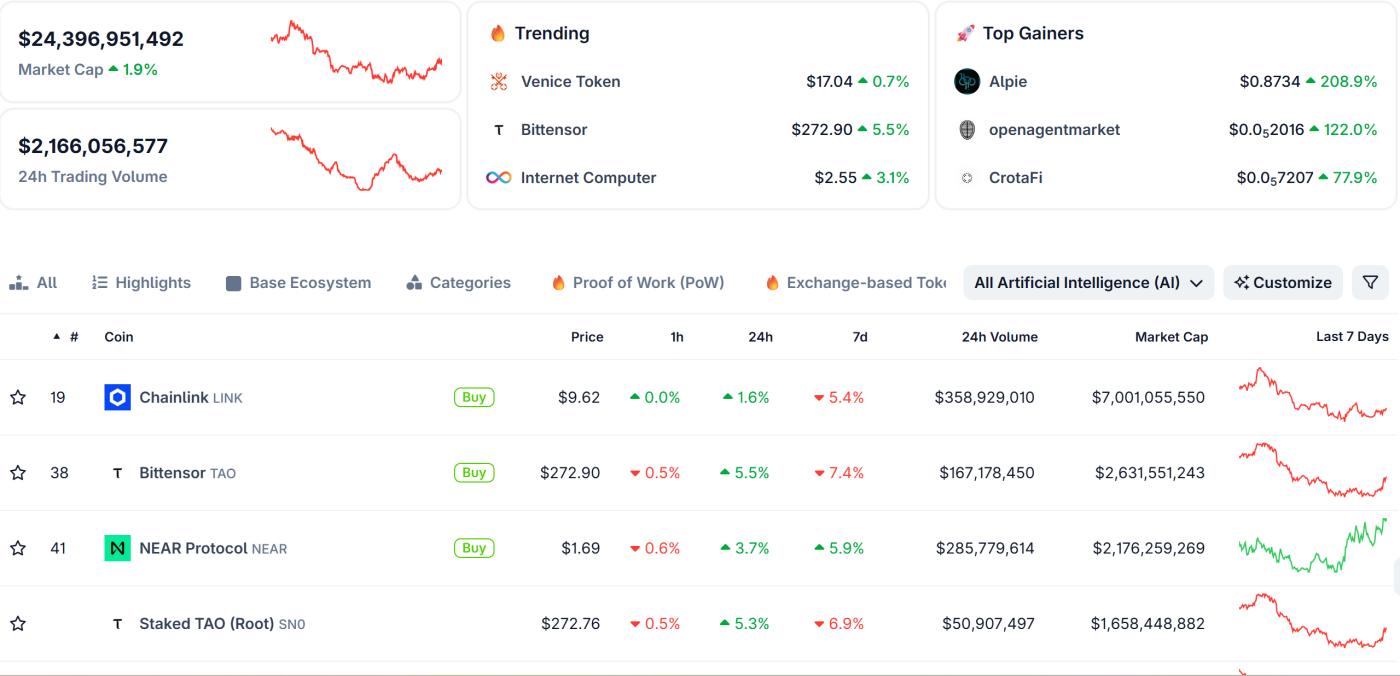Toggle the favorite star for NEAR Protocol
The image size is (1400, 676).
coord(18,548)
